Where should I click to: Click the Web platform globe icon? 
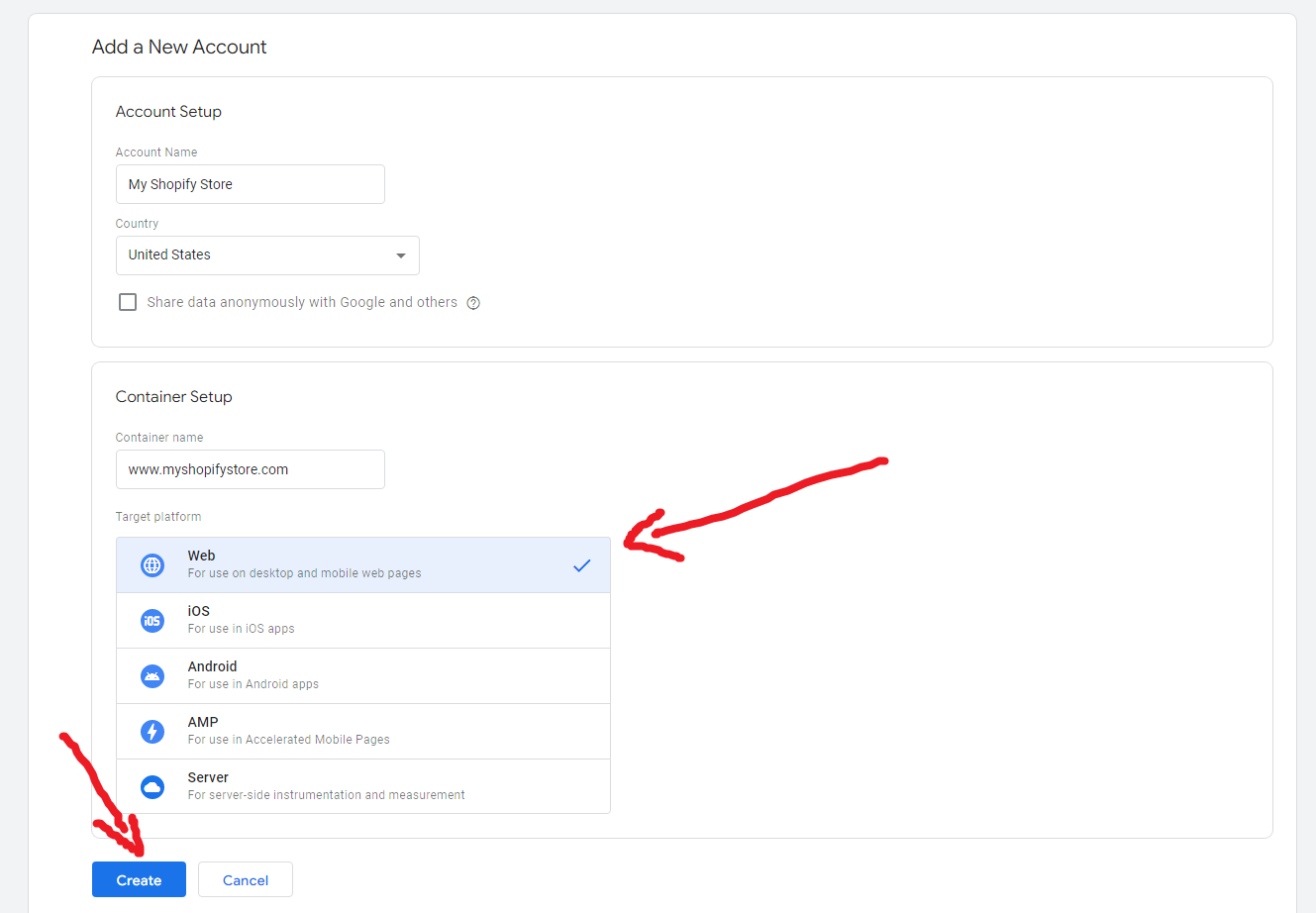(x=152, y=564)
